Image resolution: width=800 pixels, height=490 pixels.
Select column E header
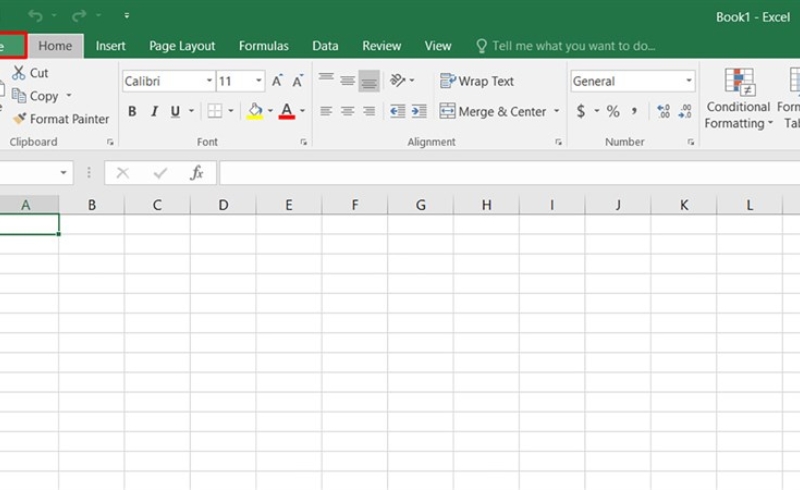point(289,205)
